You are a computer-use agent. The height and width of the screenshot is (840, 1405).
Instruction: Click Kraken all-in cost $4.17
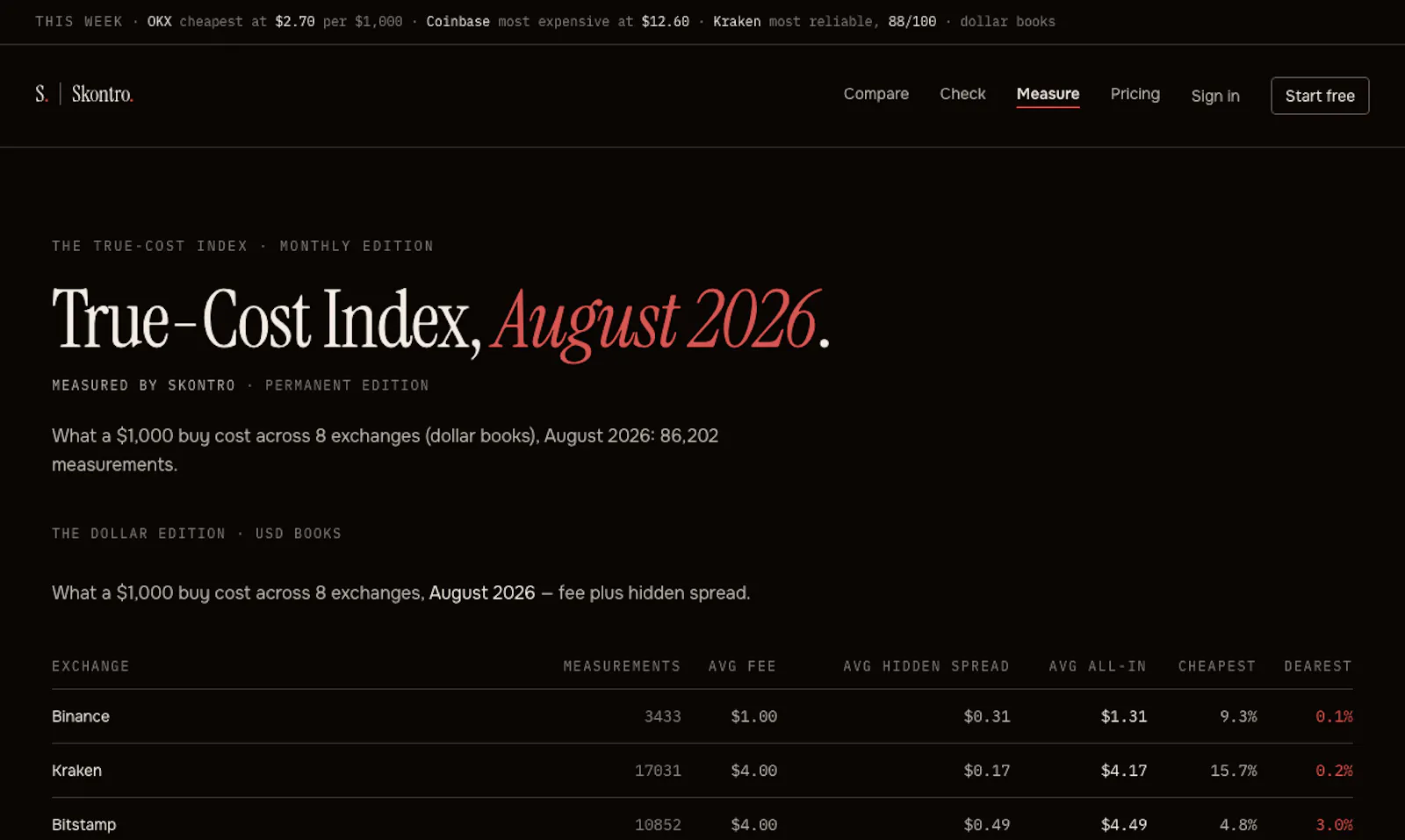point(1124,771)
